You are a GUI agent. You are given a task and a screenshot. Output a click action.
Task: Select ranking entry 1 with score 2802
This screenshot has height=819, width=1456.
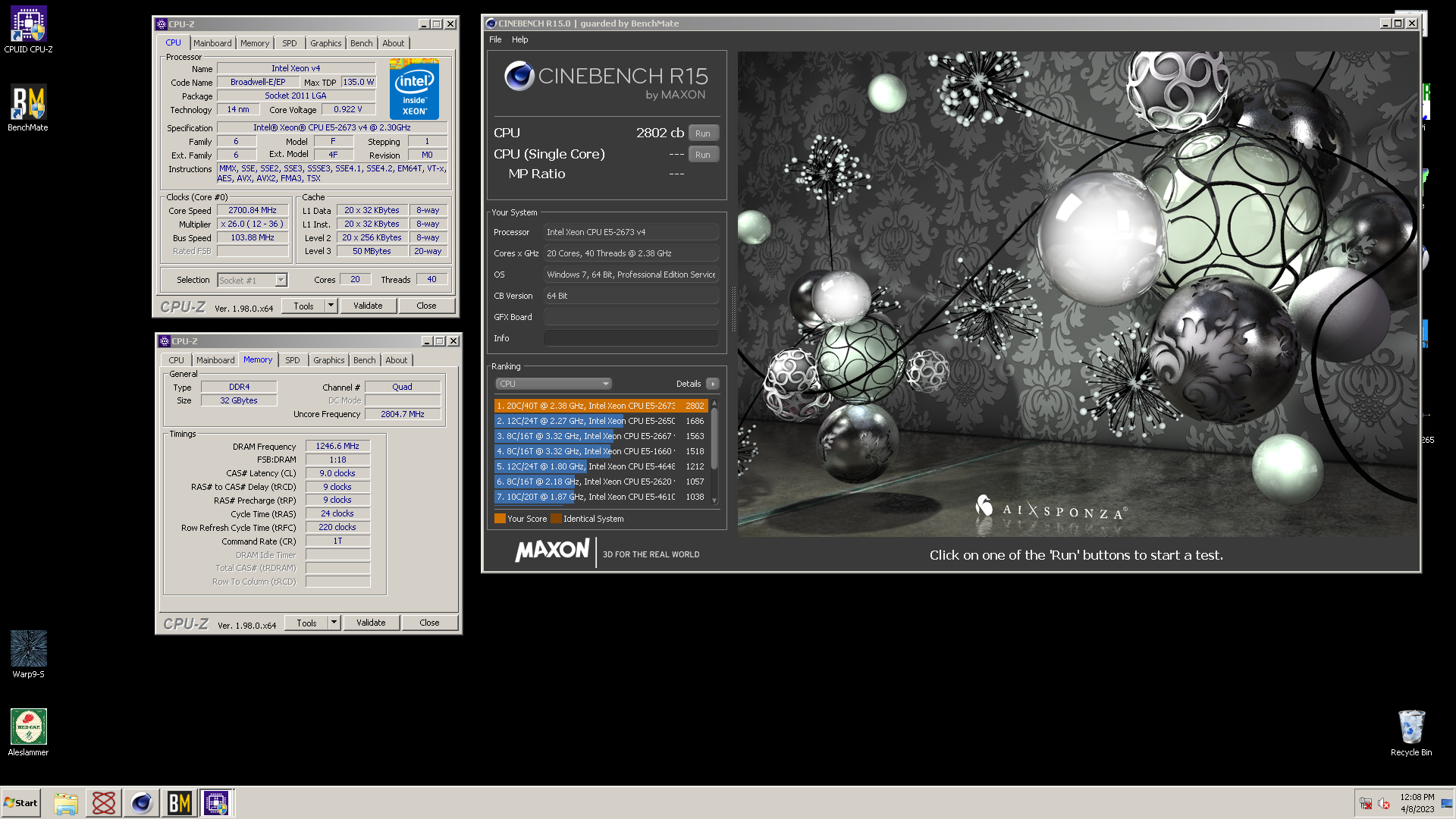(601, 406)
